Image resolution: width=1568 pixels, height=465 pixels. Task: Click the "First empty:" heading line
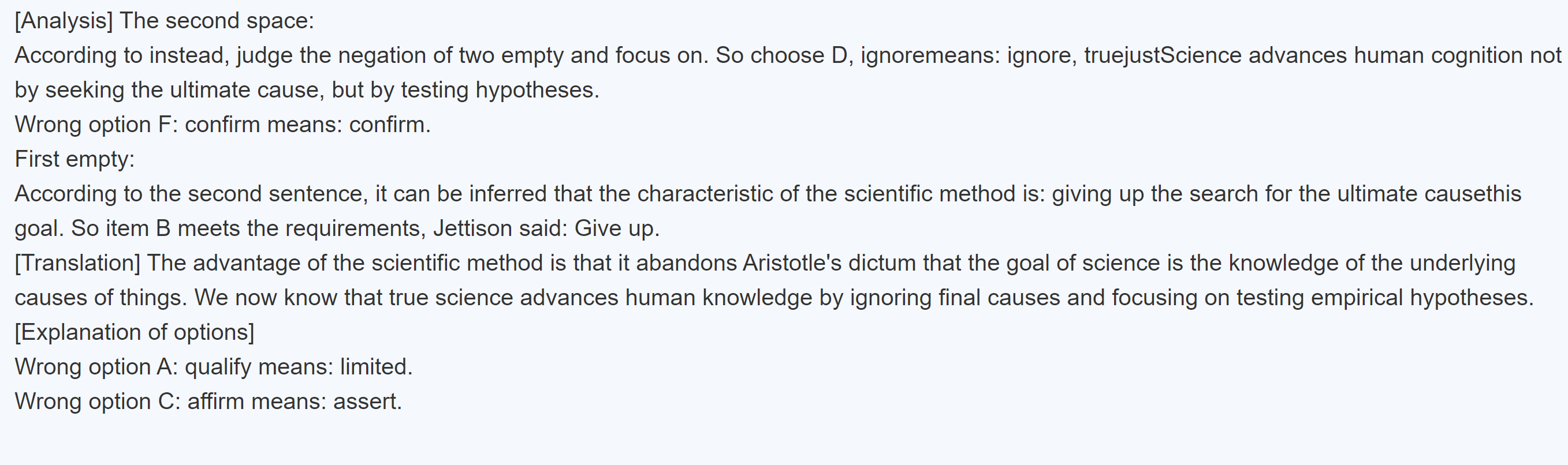click(75, 159)
